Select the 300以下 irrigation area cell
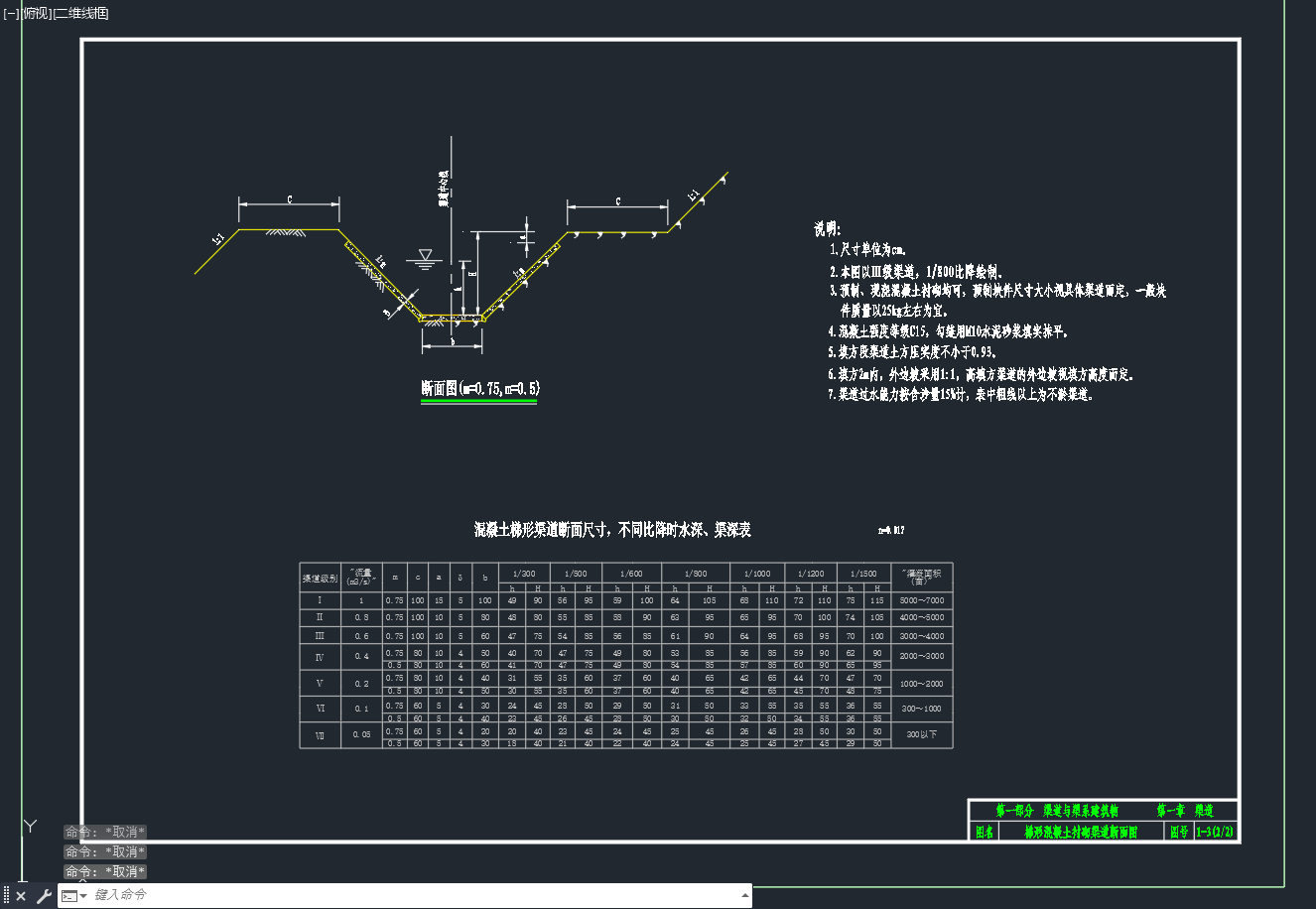Viewport: 1316px width, 909px height. (921, 734)
